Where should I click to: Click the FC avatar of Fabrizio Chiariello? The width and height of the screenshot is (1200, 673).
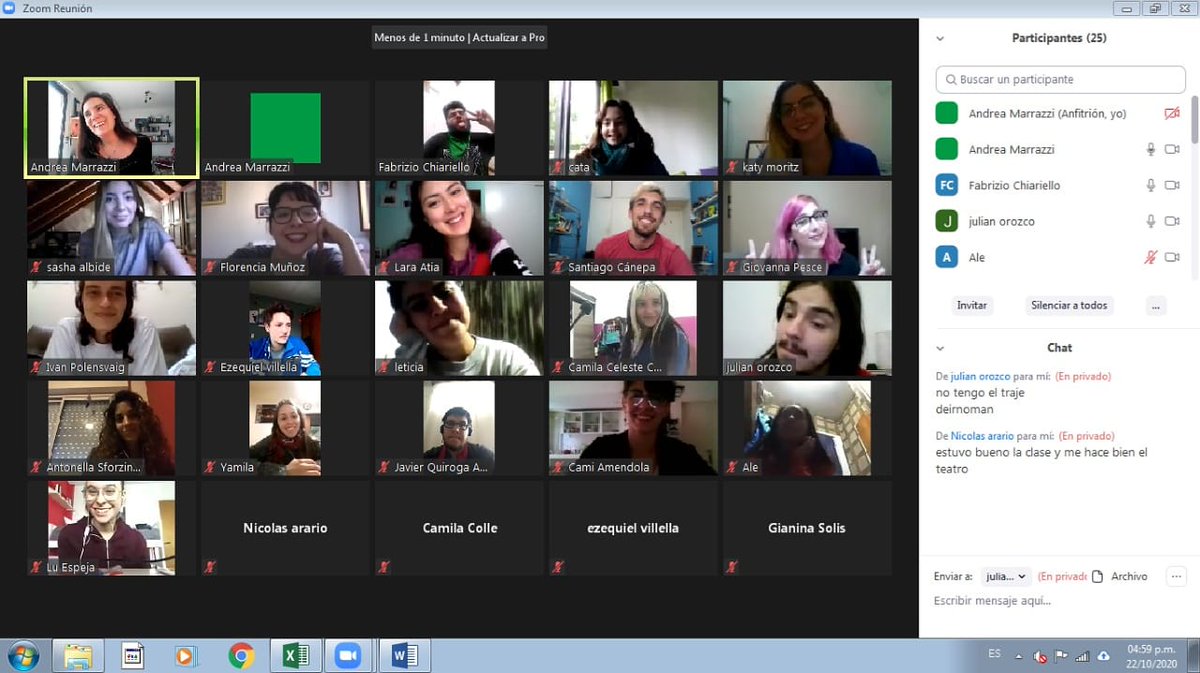946,185
